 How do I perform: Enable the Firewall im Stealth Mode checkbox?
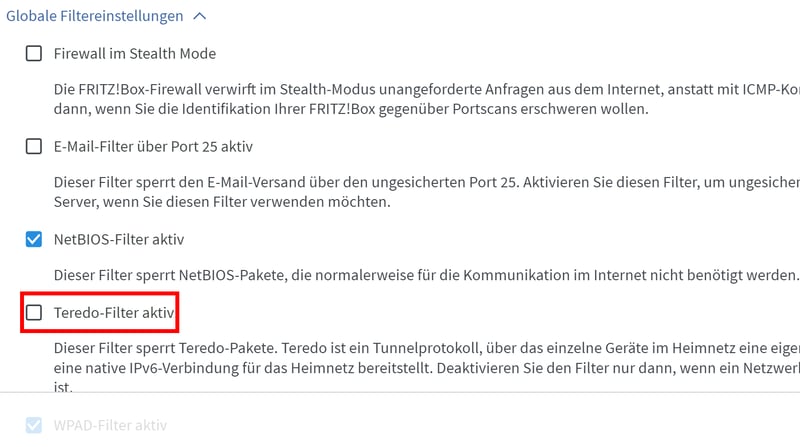pyautogui.click(x=34, y=54)
